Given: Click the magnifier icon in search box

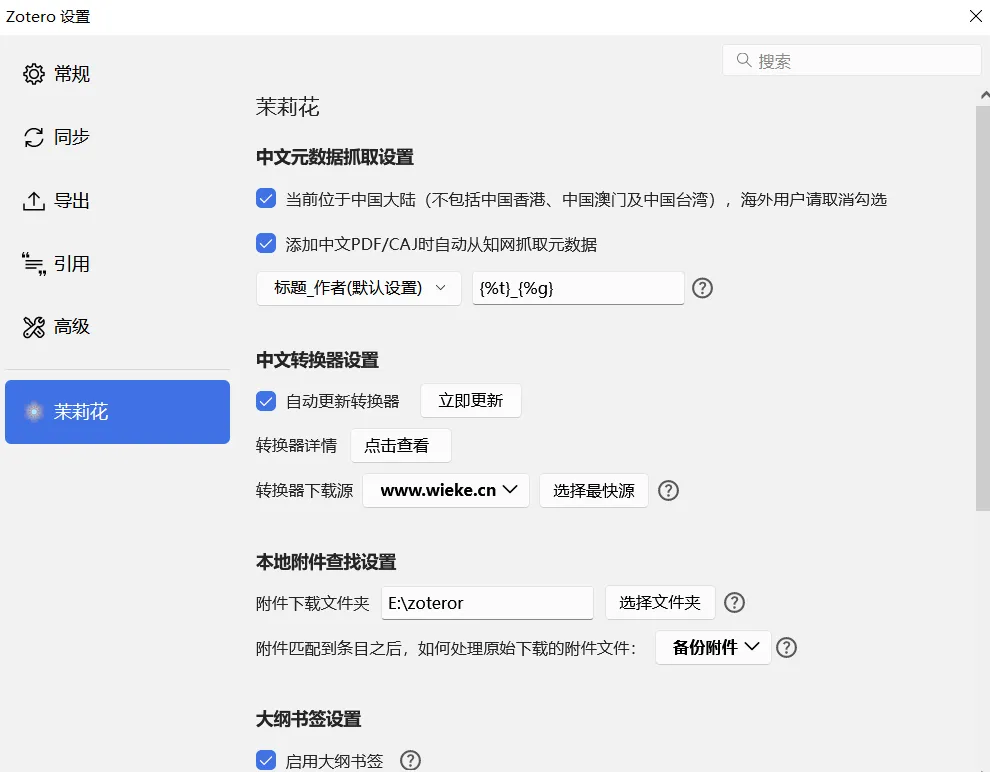Looking at the screenshot, I should click(x=744, y=60).
